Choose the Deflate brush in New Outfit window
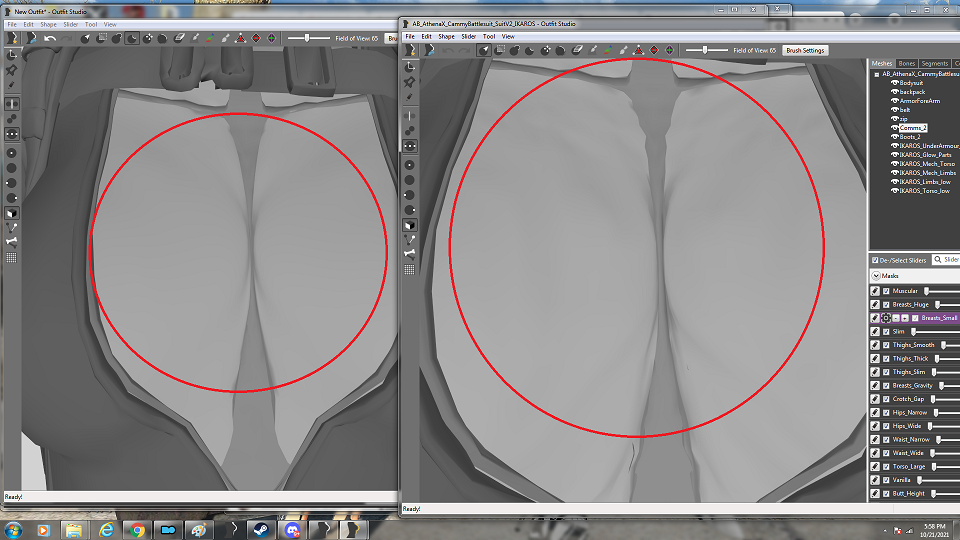Screen dimensions: 960x540 pos(132,38)
